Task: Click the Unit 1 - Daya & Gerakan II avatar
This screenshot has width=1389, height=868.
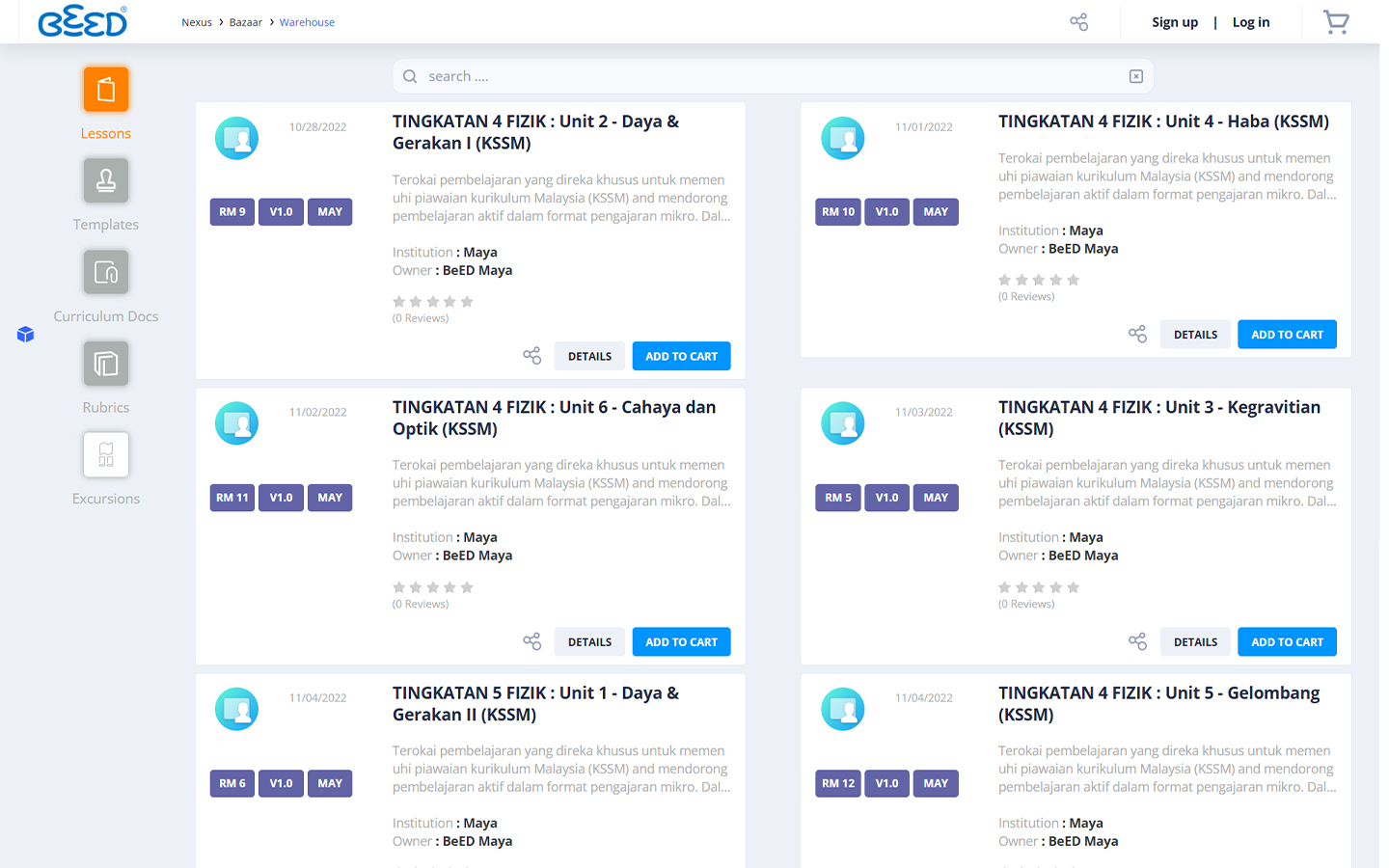Action: point(236,709)
